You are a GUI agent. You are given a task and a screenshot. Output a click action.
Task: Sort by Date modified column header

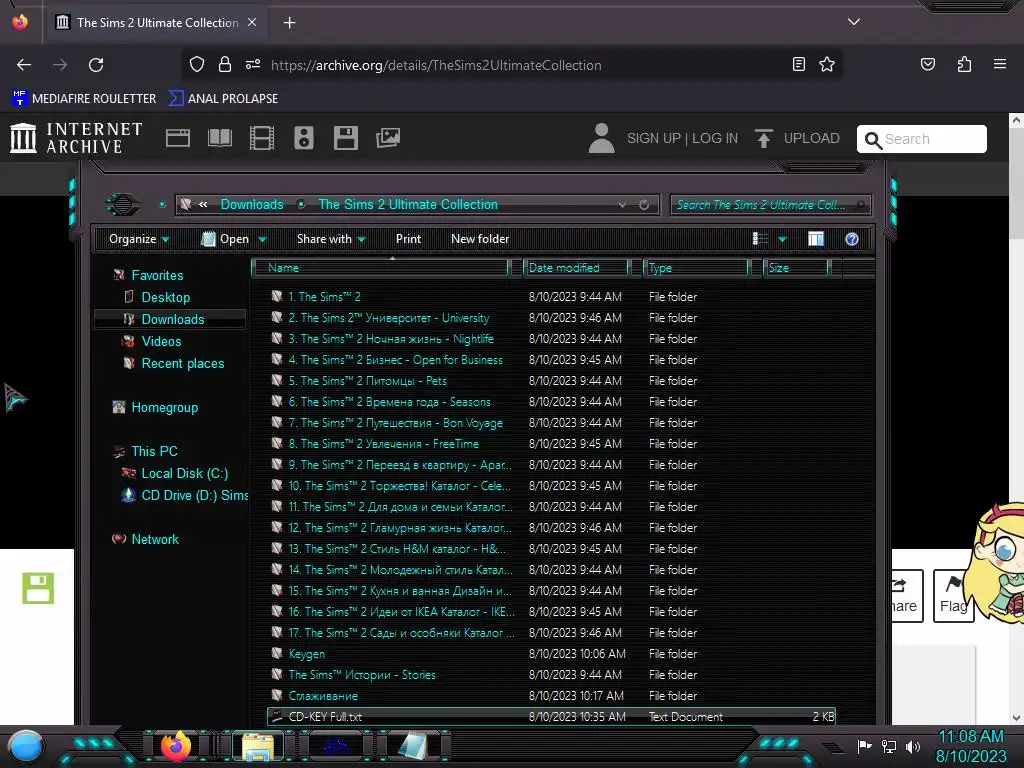click(x=576, y=268)
